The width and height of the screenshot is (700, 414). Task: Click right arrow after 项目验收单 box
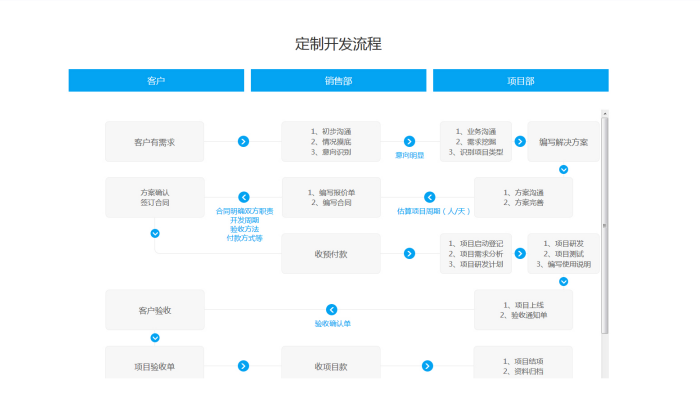tap(243, 367)
